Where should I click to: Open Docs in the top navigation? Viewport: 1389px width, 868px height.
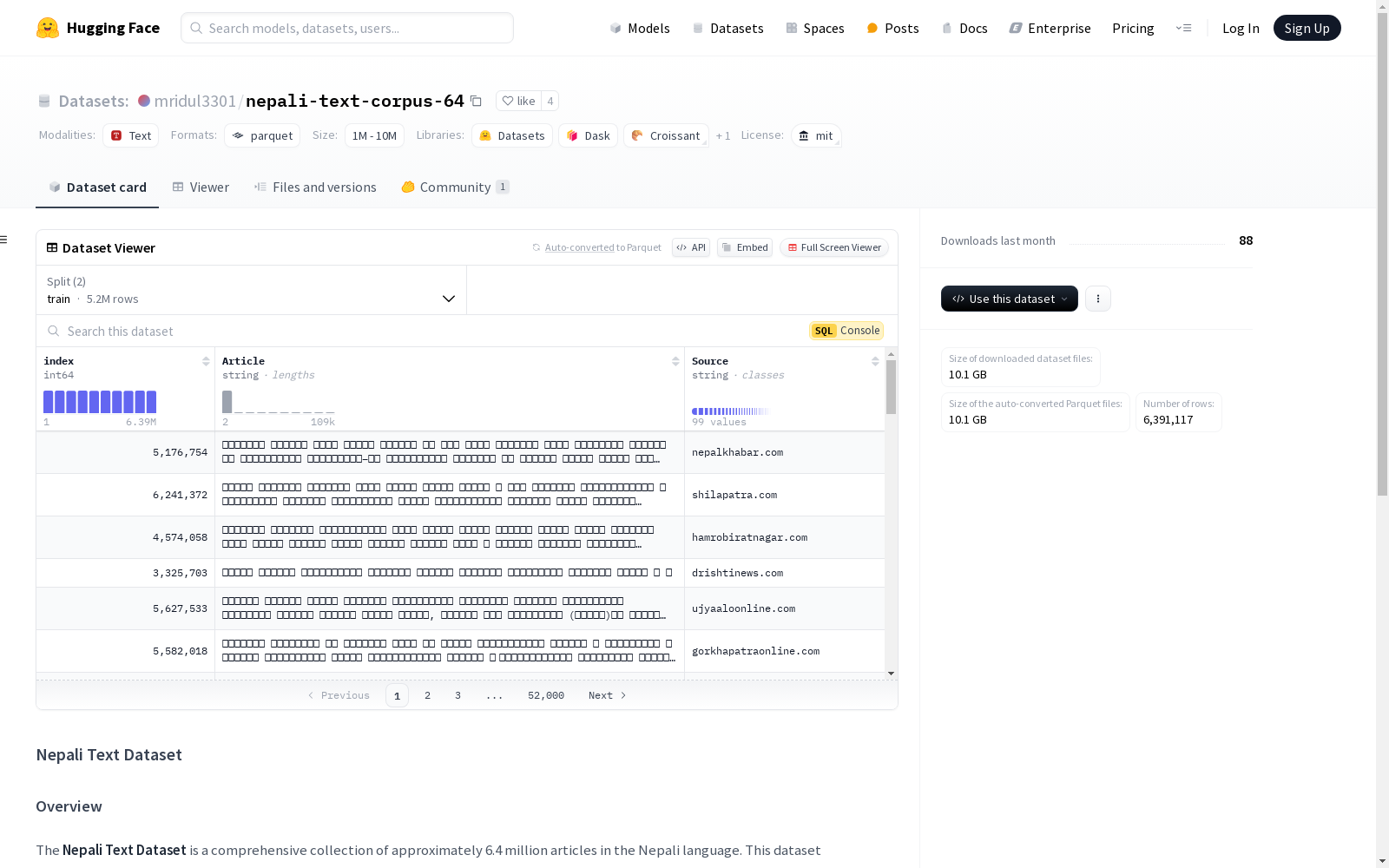pos(964,28)
